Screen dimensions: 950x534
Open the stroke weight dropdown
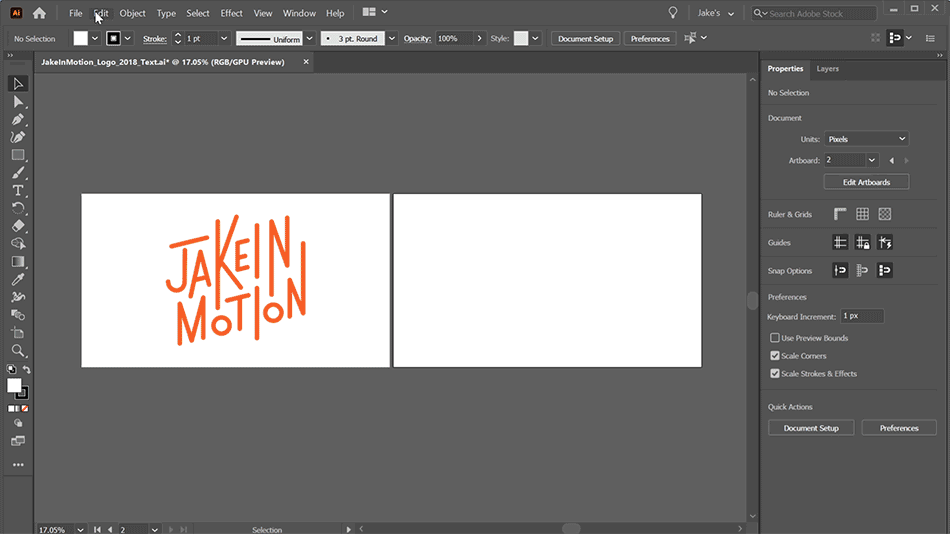224,38
